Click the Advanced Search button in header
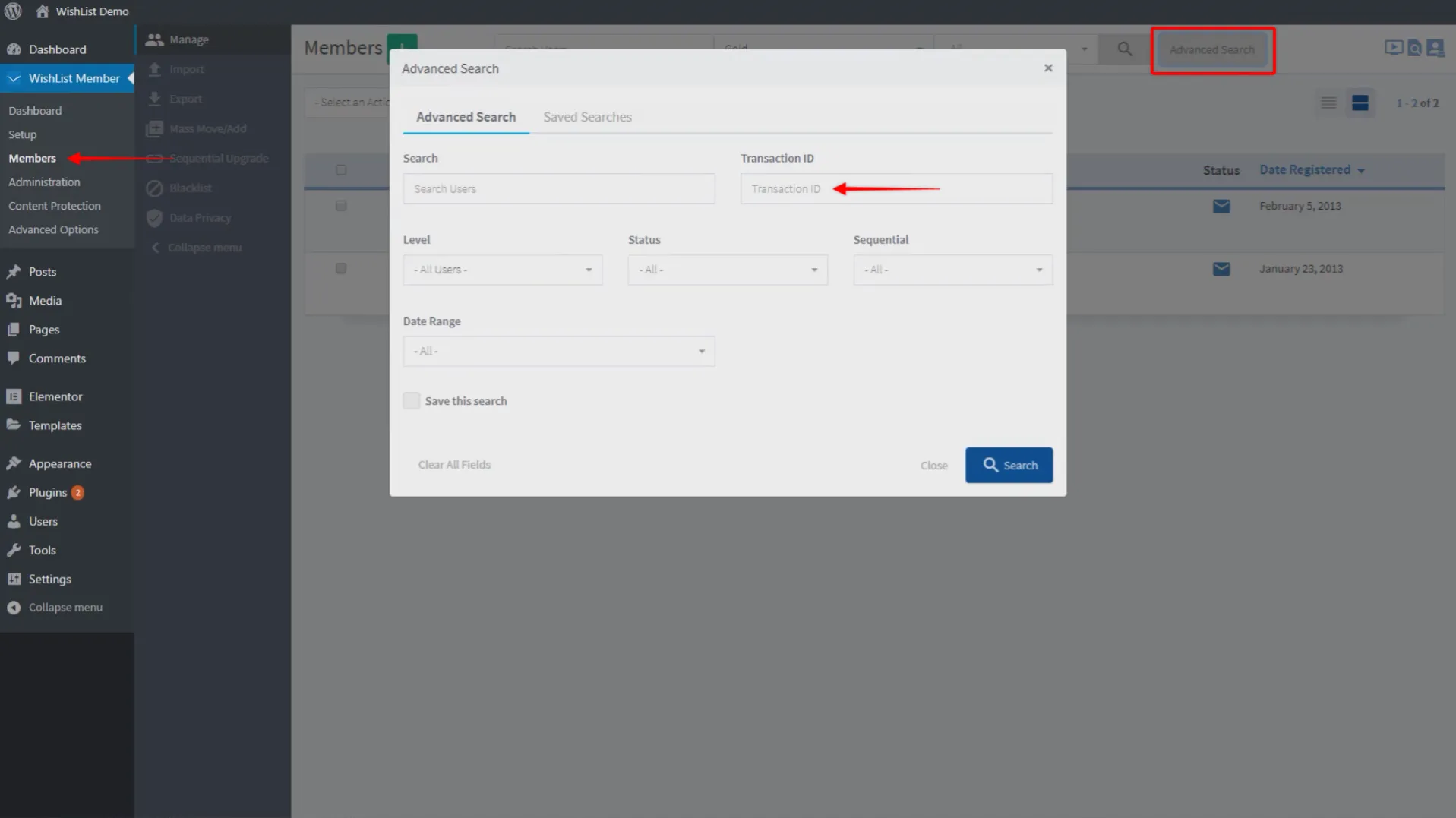The image size is (1456, 818). 1211,49
